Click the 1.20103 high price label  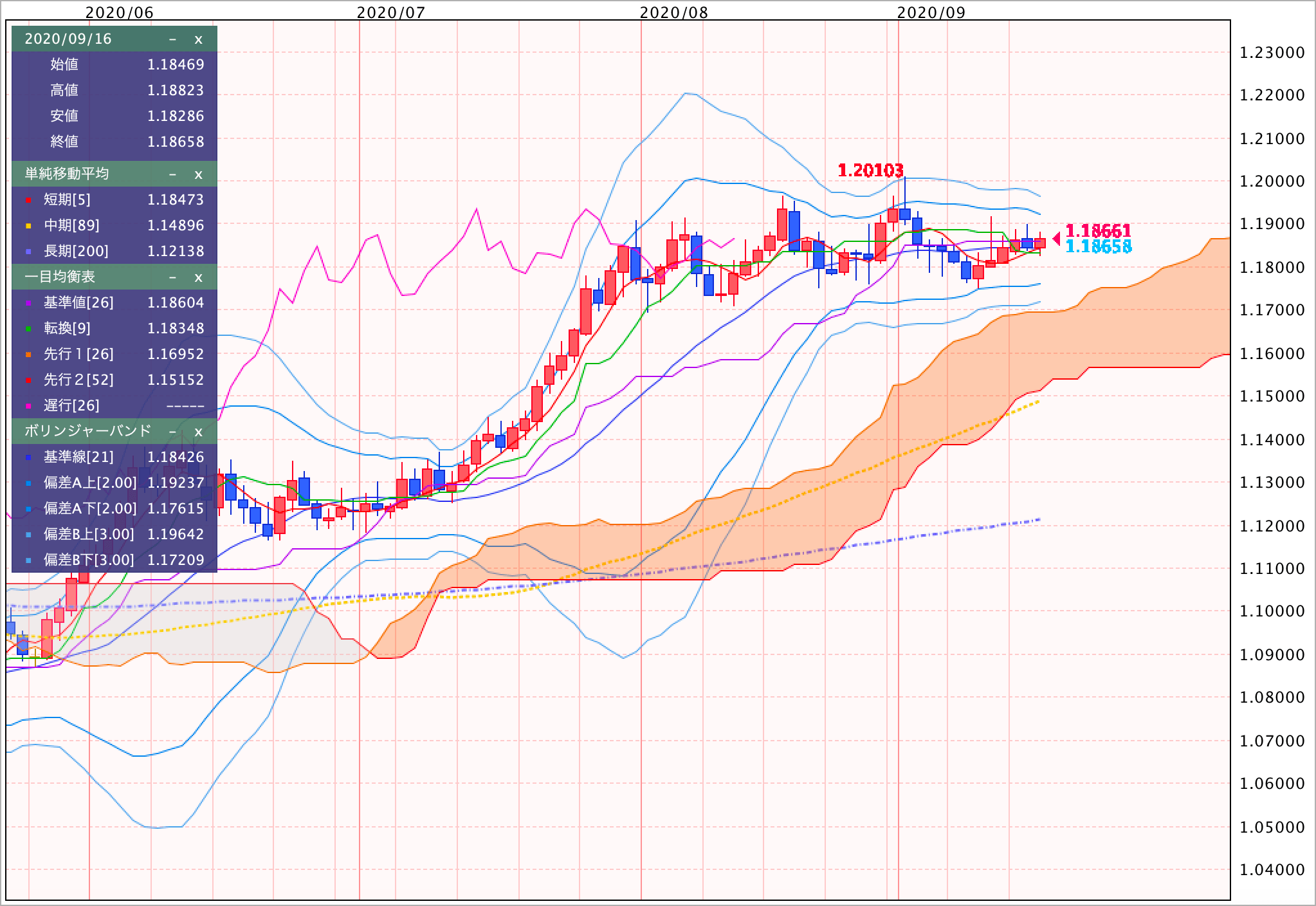870,171
